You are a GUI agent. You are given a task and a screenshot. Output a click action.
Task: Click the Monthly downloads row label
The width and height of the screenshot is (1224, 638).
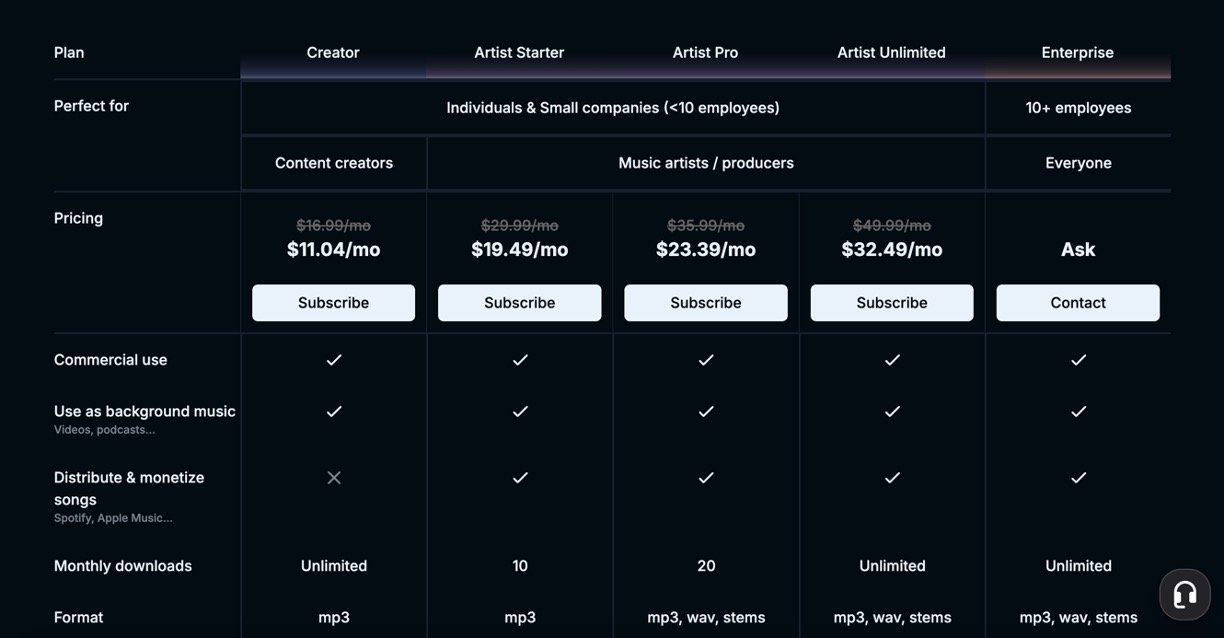[x=123, y=566]
